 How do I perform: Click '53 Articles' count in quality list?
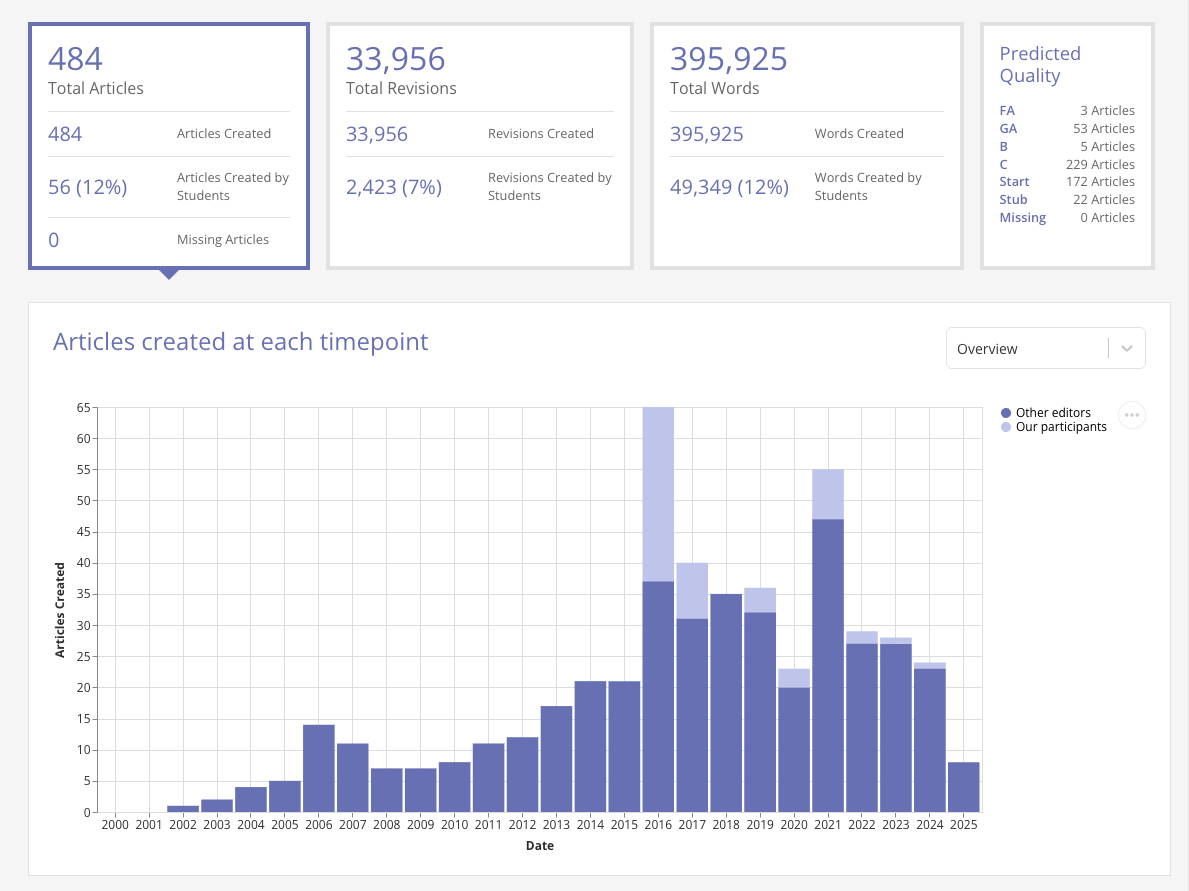click(1104, 129)
